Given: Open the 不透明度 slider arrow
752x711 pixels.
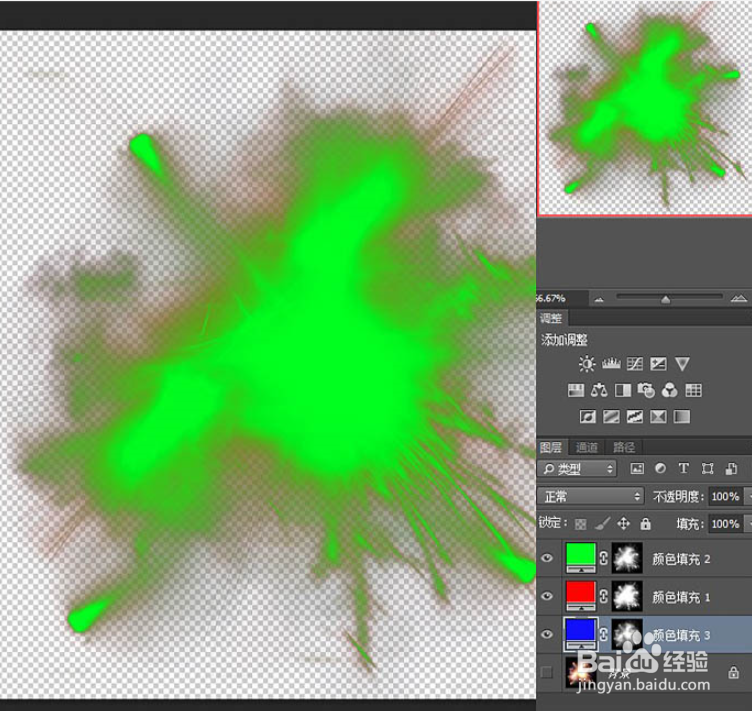Looking at the screenshot, I should click(748, 496).
